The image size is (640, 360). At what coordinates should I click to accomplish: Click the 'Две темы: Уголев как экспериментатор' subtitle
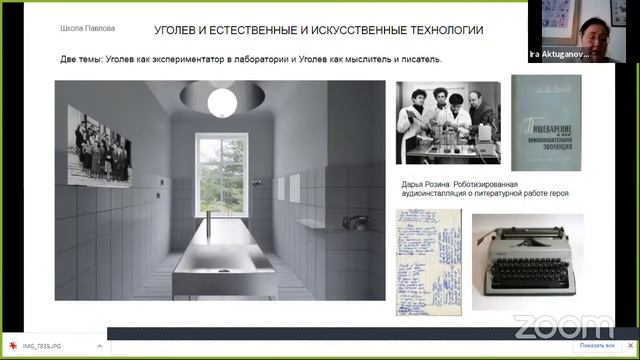tap(251, 59)
